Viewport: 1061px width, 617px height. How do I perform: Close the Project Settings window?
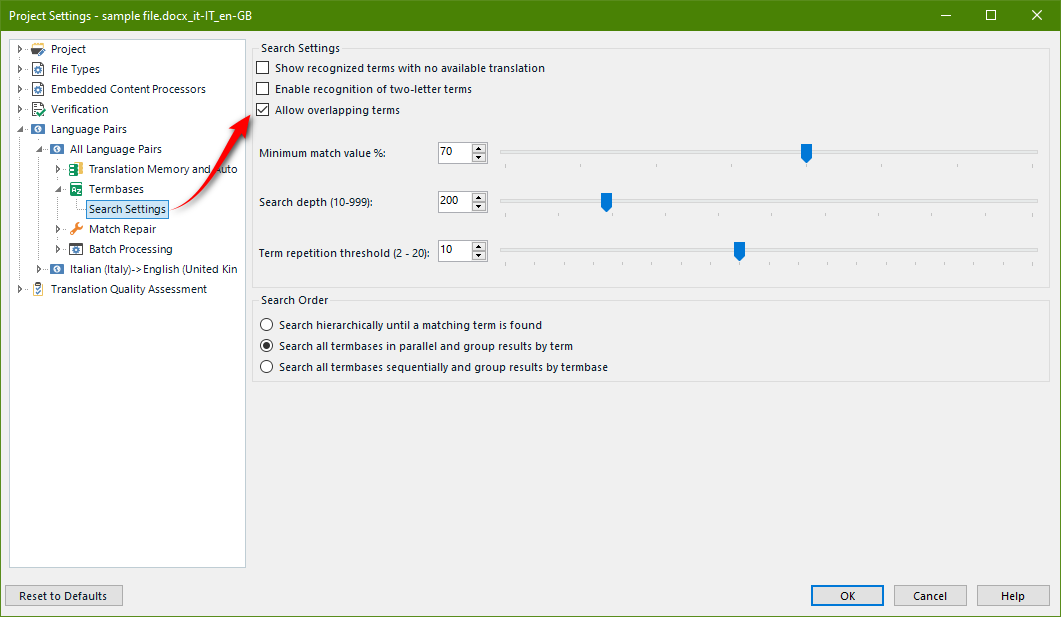click(x=1037, y=15)
